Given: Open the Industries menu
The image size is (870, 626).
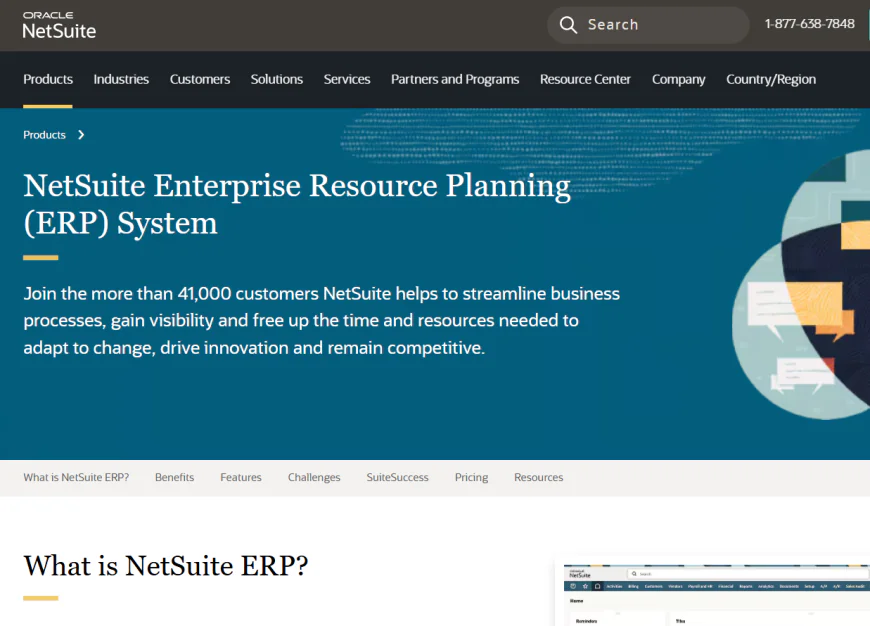Looking at the screenshot, I should [x=121, y=79].
